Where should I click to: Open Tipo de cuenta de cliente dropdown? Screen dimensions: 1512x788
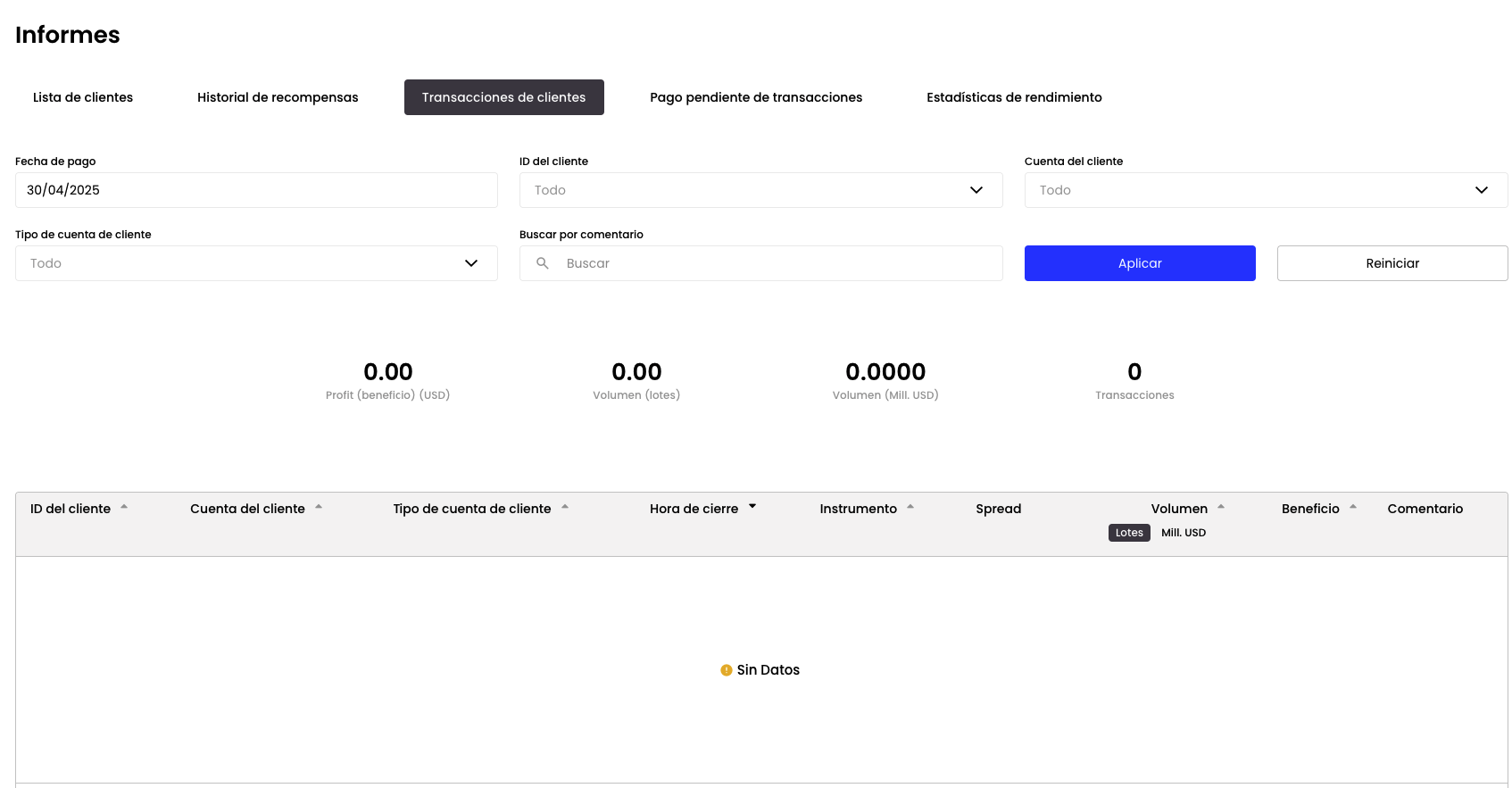click(256, 263)
